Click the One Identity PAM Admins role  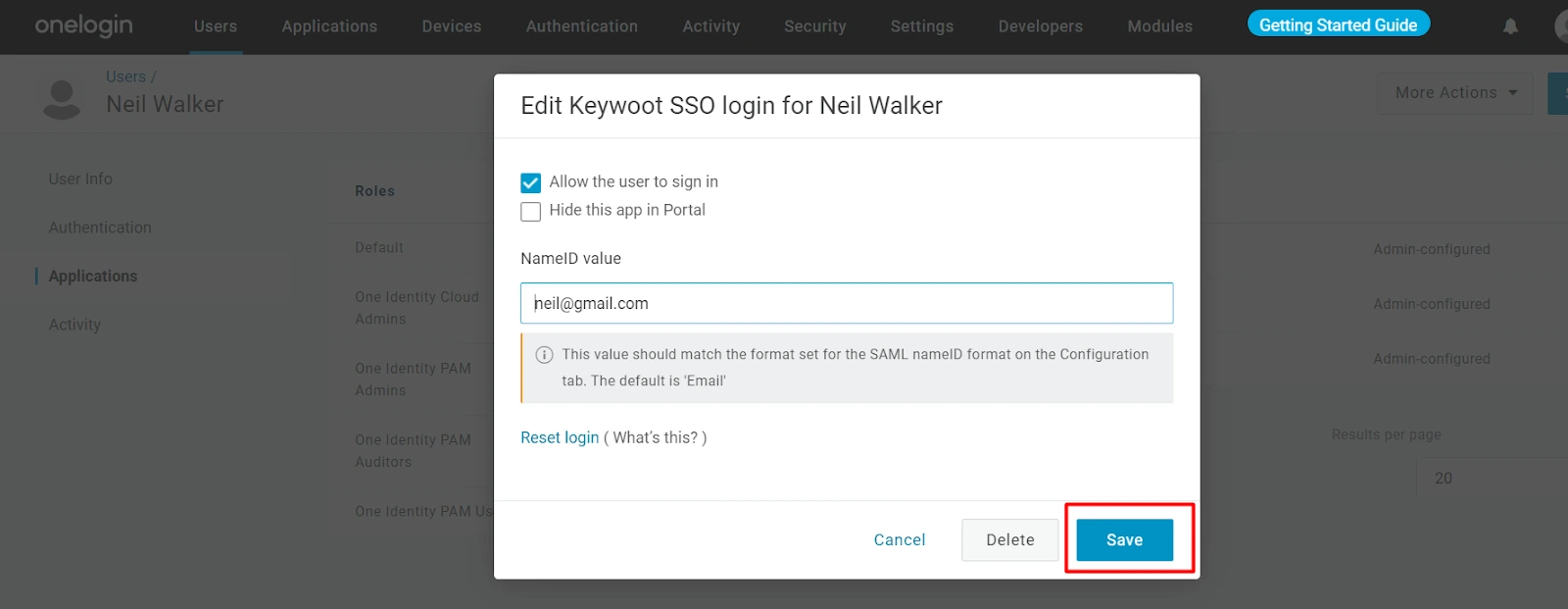[x=413, y=380]
